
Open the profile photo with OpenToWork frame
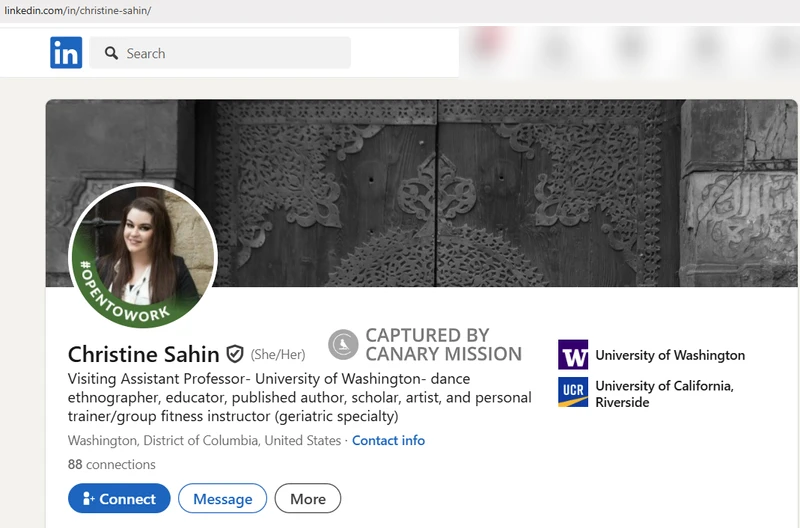tap(143, 255)
